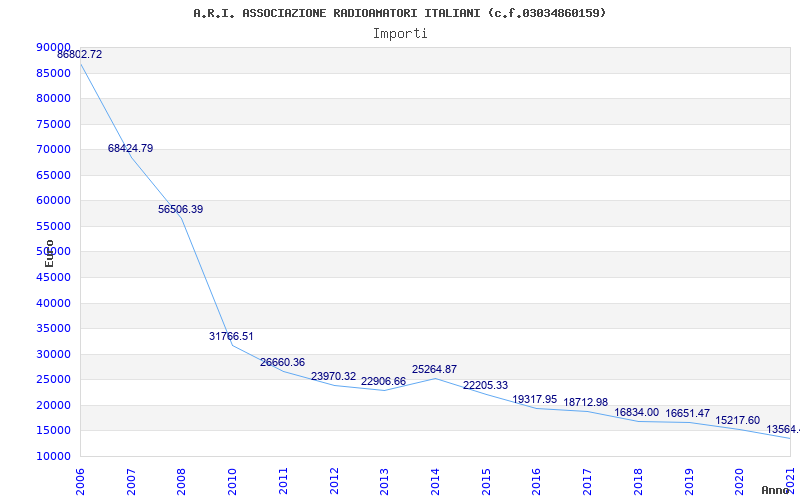This screenshot has height=500, width=800.
Task: Click the 2015 x-axis year label
Action: point(486,481)
